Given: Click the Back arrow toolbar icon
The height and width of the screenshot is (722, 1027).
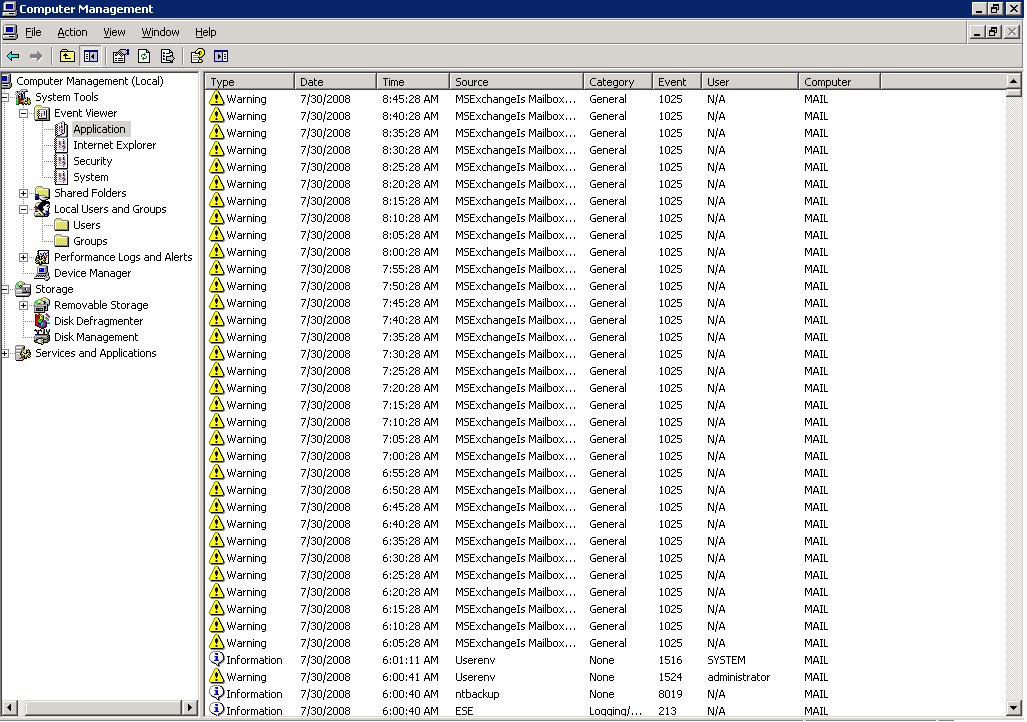Looking at the screenshot, I should (x=13, y=56).
